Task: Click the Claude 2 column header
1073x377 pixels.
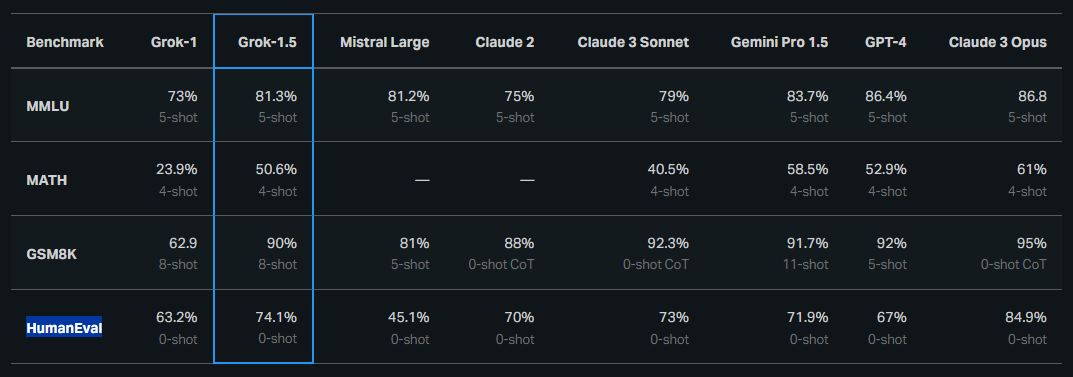Action: (x=505, y=42)
